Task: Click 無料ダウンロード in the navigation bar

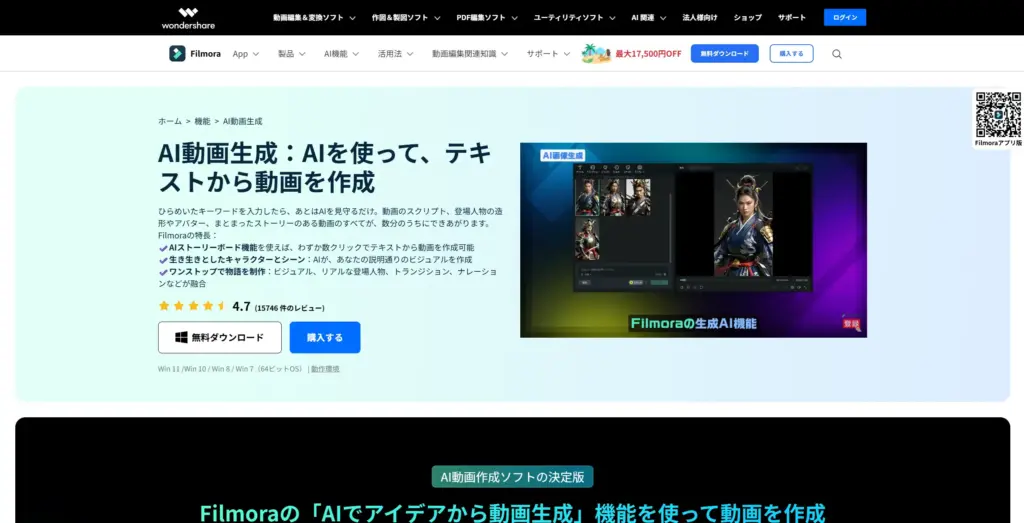Action: tap(725, 54)
